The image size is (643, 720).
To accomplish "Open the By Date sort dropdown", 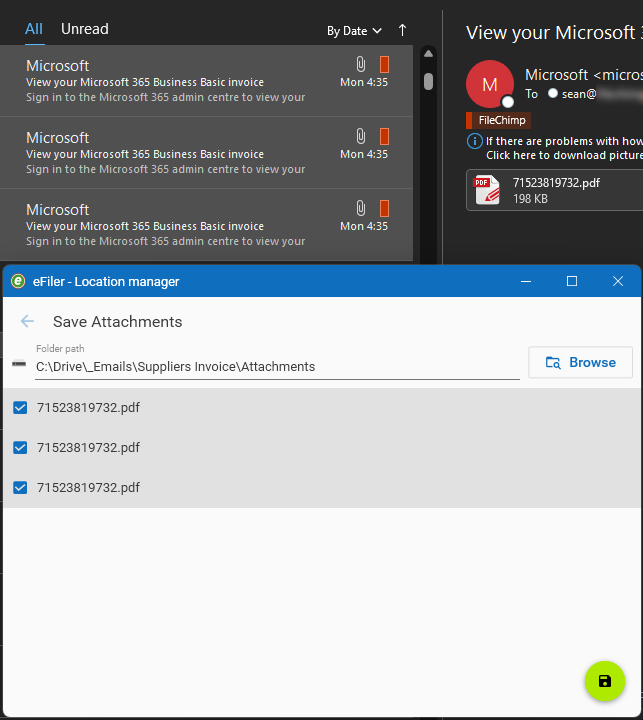I will click(x=354, y=31).
